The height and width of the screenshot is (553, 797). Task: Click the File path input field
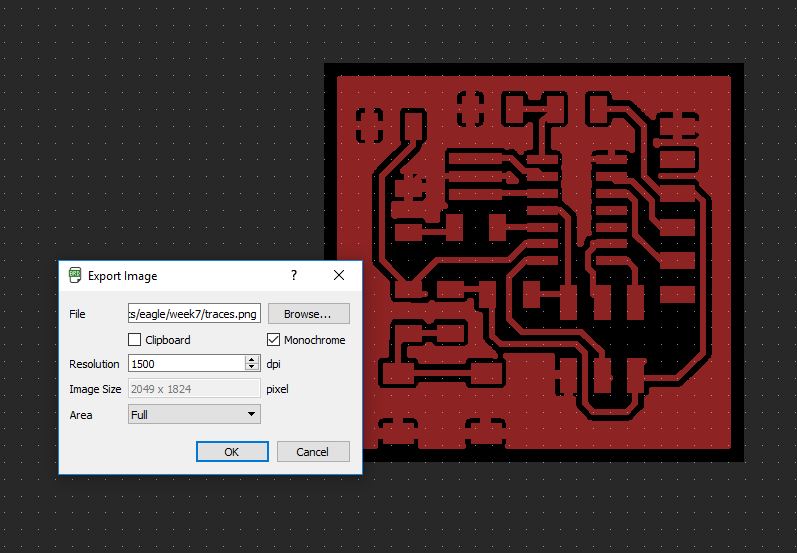pyautogui.click(x=194, y=314)
